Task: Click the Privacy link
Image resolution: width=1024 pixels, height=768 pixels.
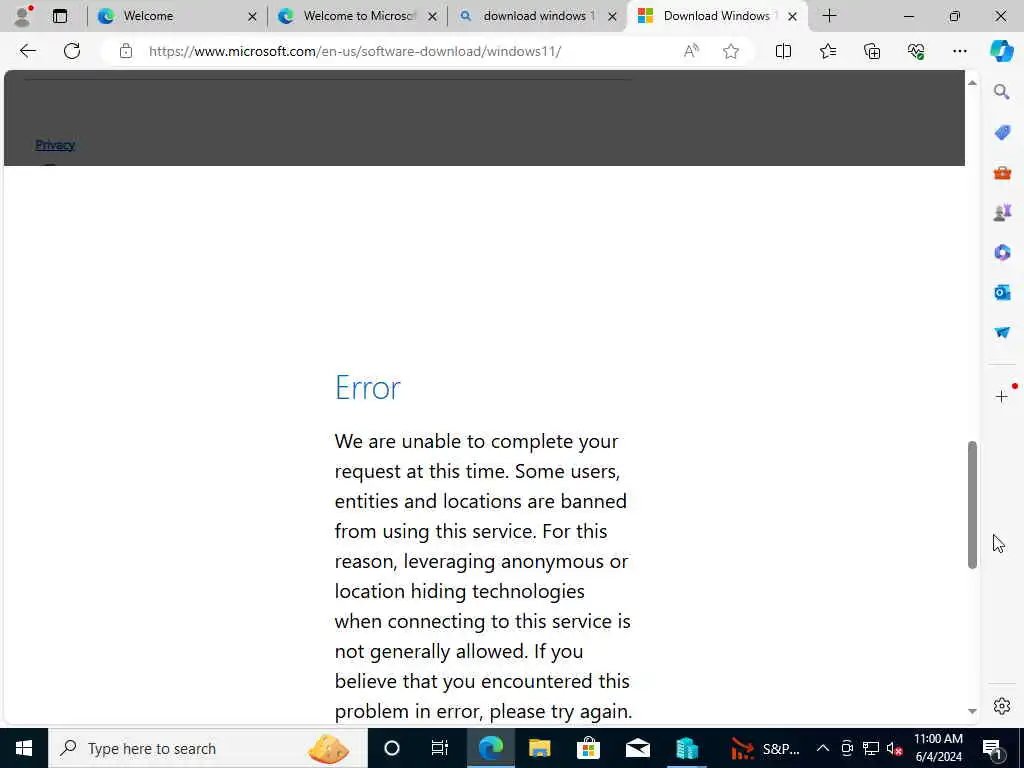Action: coord(55,145)
